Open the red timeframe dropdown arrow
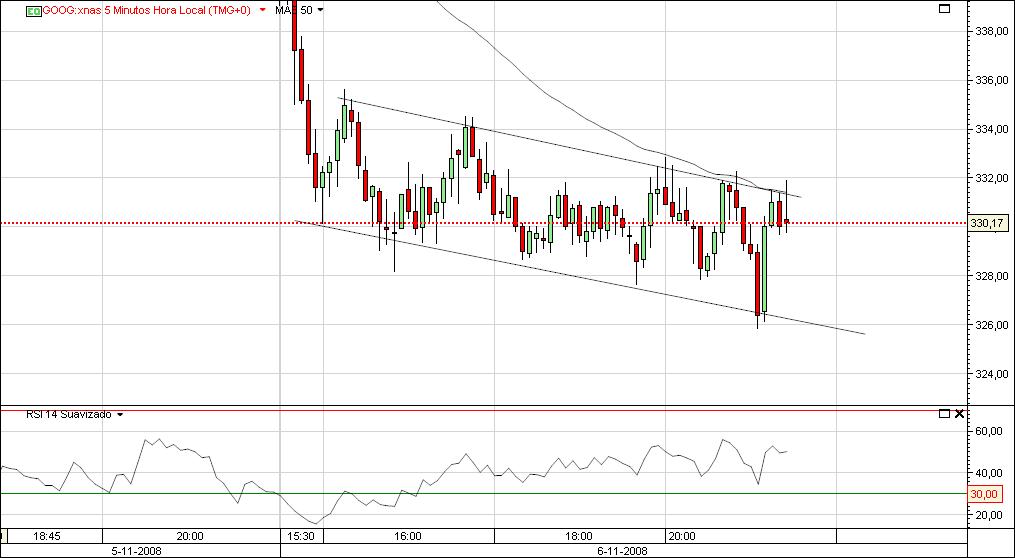The width and height of the screenshot is (1015, 558). point(262,10)
